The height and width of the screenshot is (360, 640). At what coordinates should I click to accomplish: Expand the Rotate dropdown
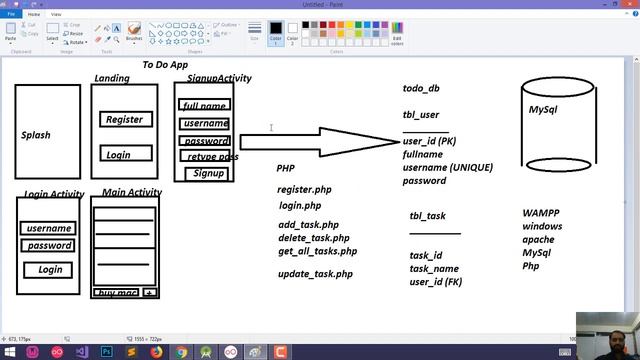pyautogui.click(x=86, y=42)
